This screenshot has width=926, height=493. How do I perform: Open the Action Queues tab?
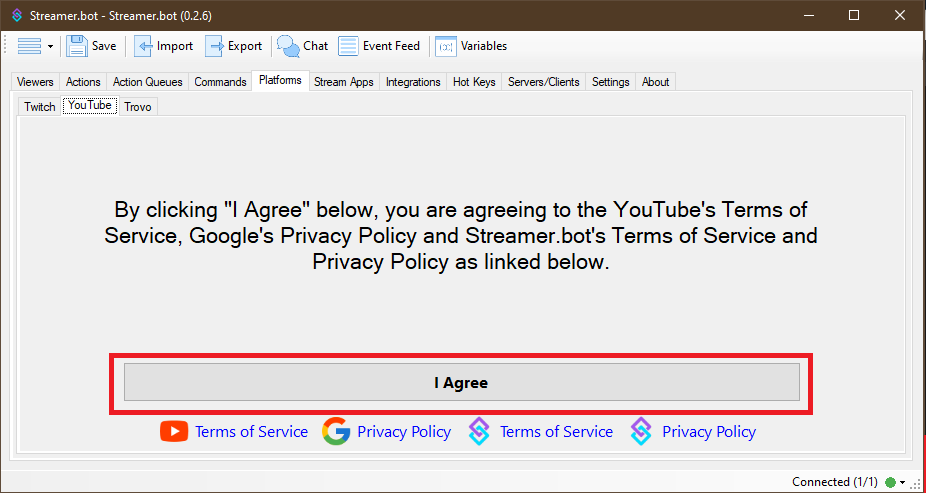[x=148, y=82]
